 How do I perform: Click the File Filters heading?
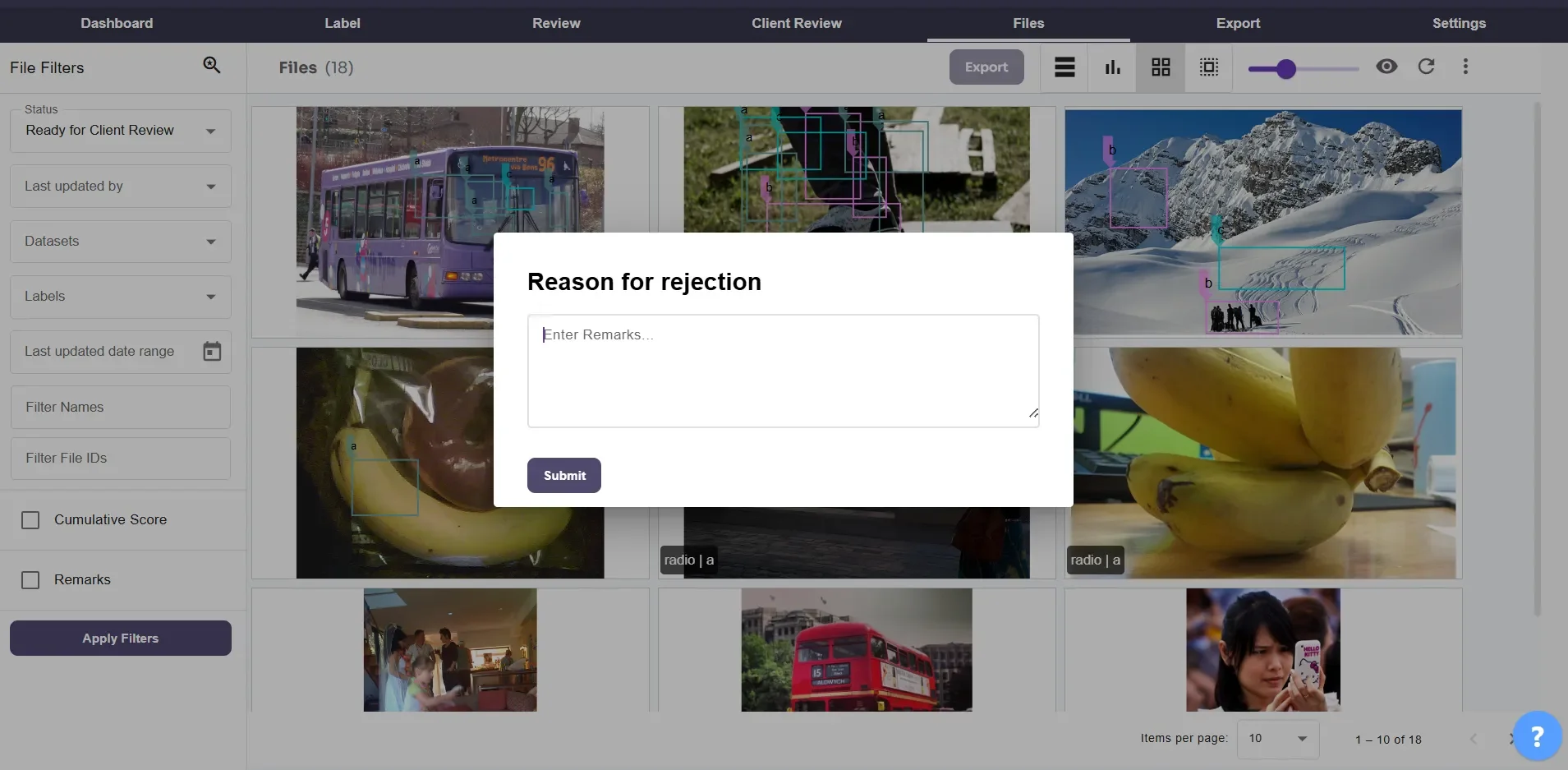coord(47,68)
